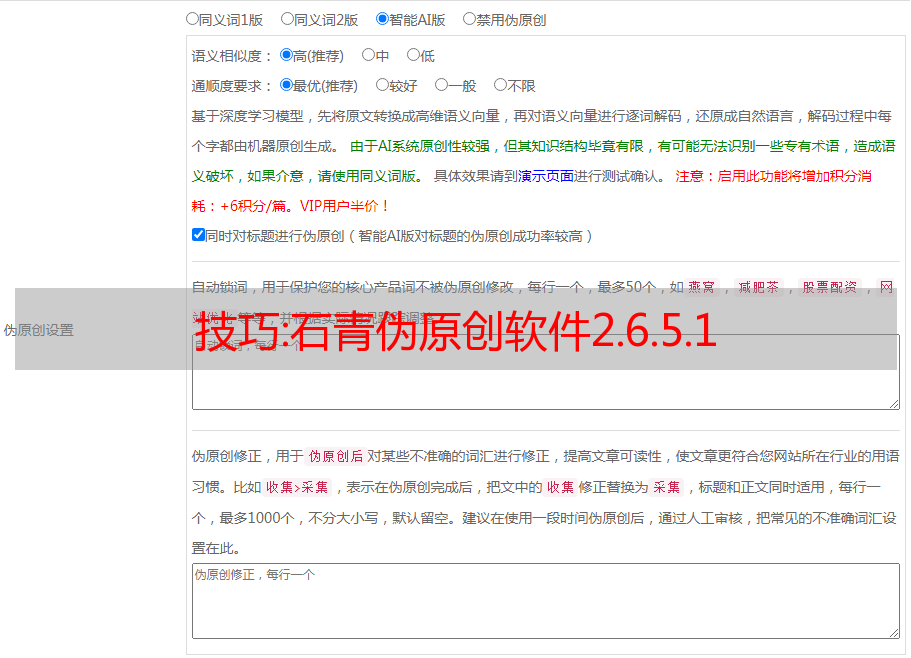Click the 减肥茶 example tag
The height and width of the screenshot is (658, 911).
pyautogui.click(x=759, y=287)
